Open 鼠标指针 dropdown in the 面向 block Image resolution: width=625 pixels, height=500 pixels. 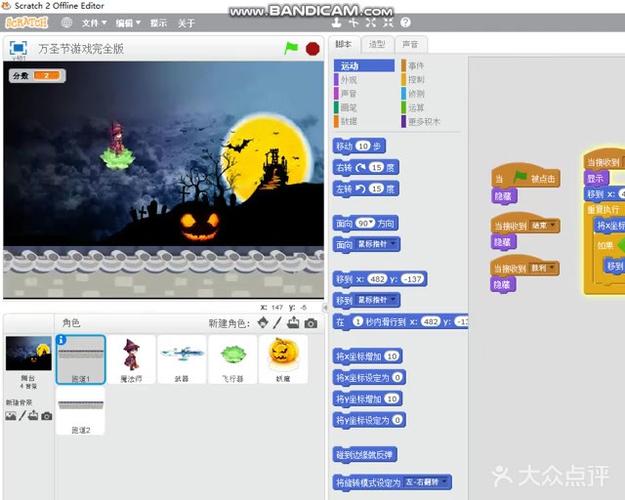click(x=376, y=244)
